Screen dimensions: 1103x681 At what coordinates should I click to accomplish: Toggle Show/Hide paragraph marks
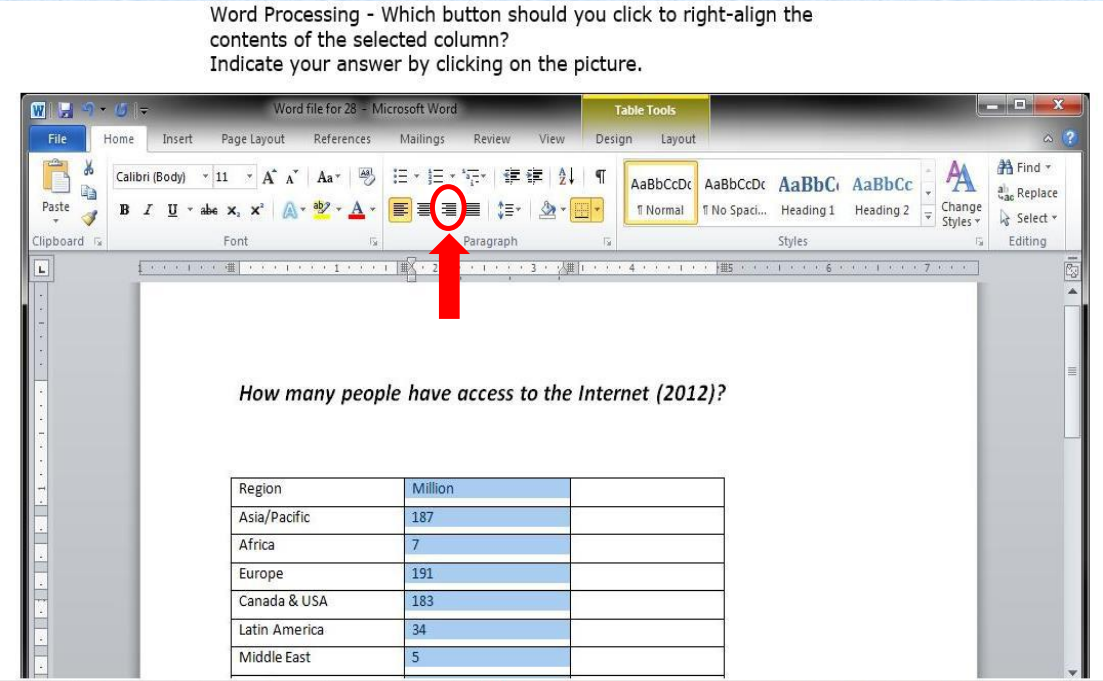600,176
